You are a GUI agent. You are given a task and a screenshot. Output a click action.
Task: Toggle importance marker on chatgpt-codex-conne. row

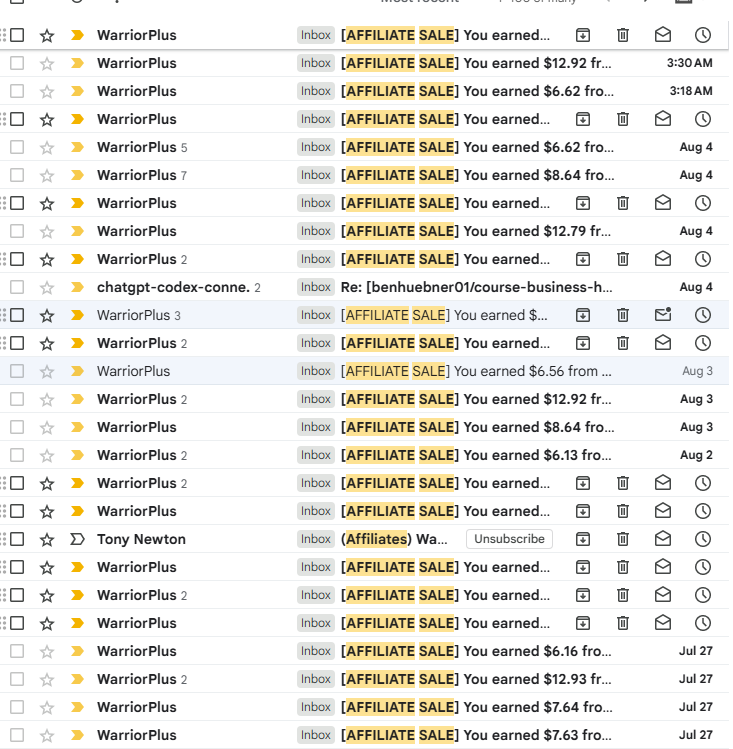click(x=77, y=287)
